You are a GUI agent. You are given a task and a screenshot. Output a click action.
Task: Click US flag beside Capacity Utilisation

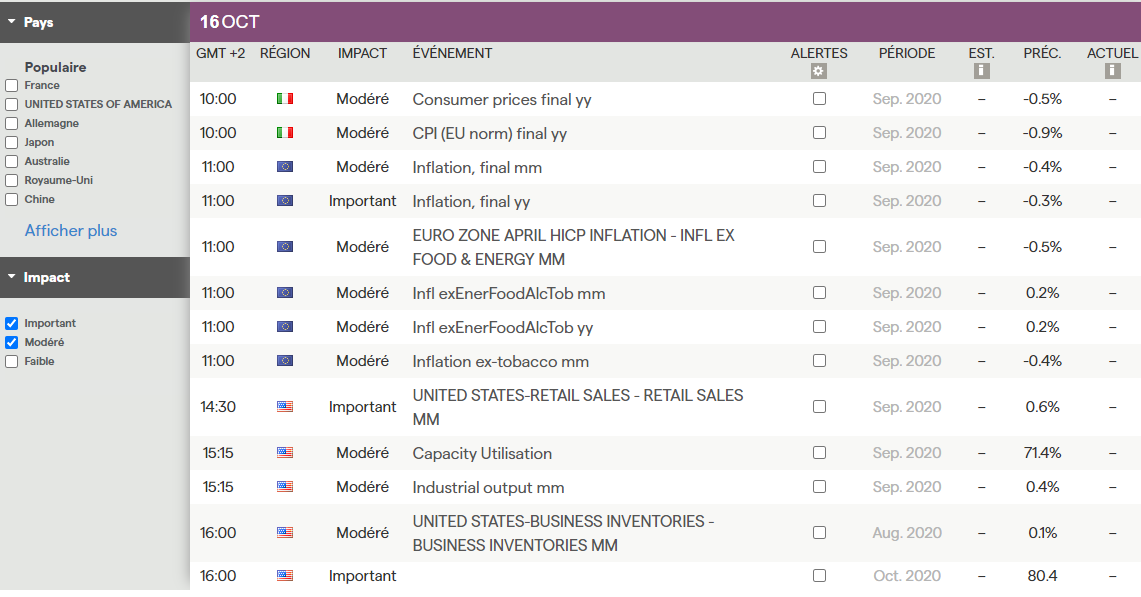tap(285, 453)
